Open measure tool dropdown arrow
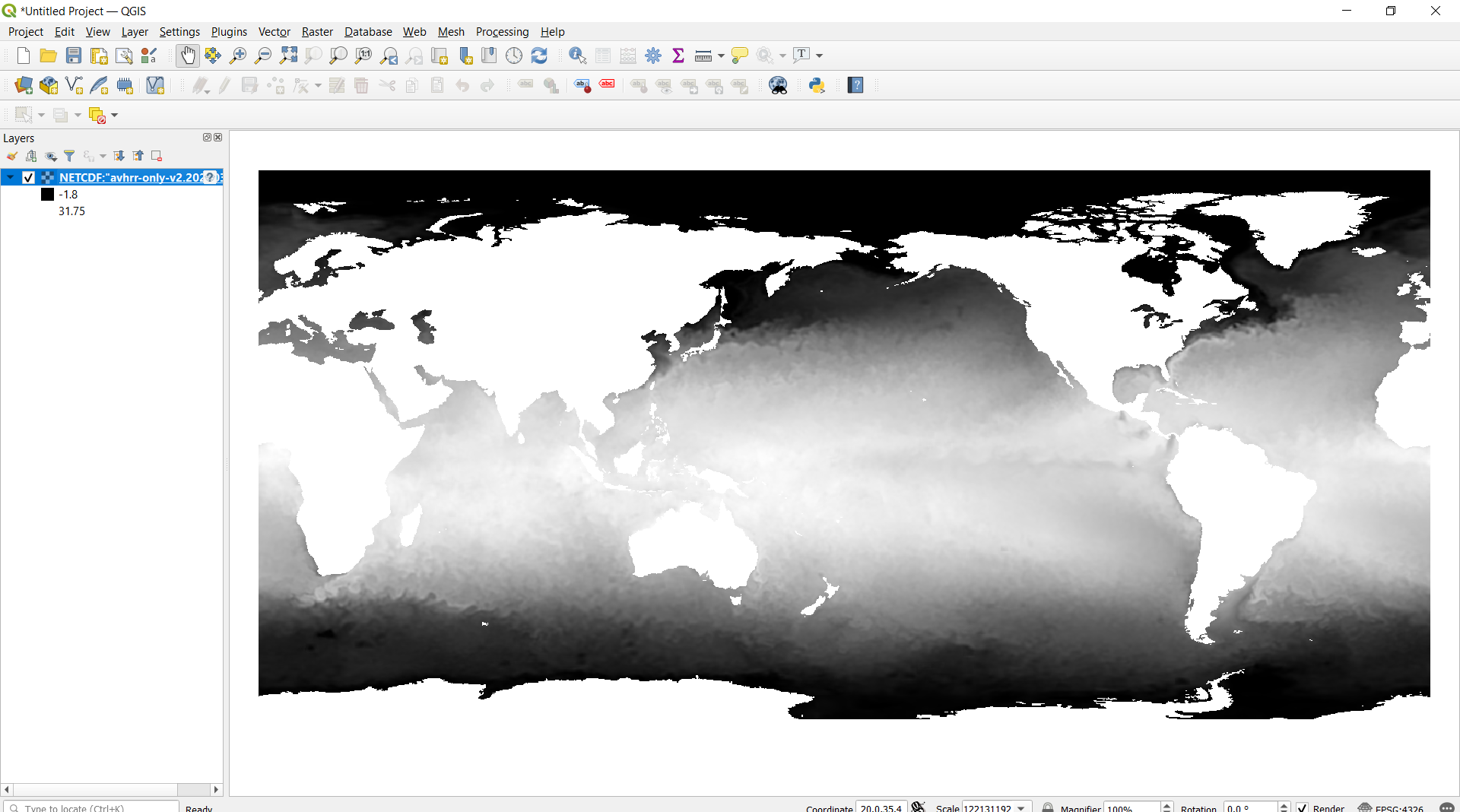 tap(721, 56)
